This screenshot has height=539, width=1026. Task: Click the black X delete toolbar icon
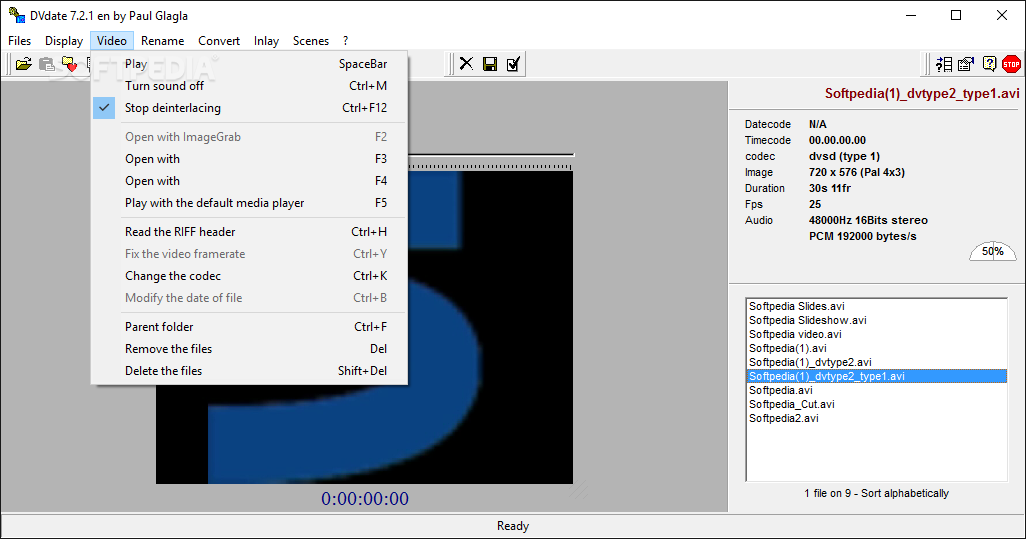coord(466,63)
